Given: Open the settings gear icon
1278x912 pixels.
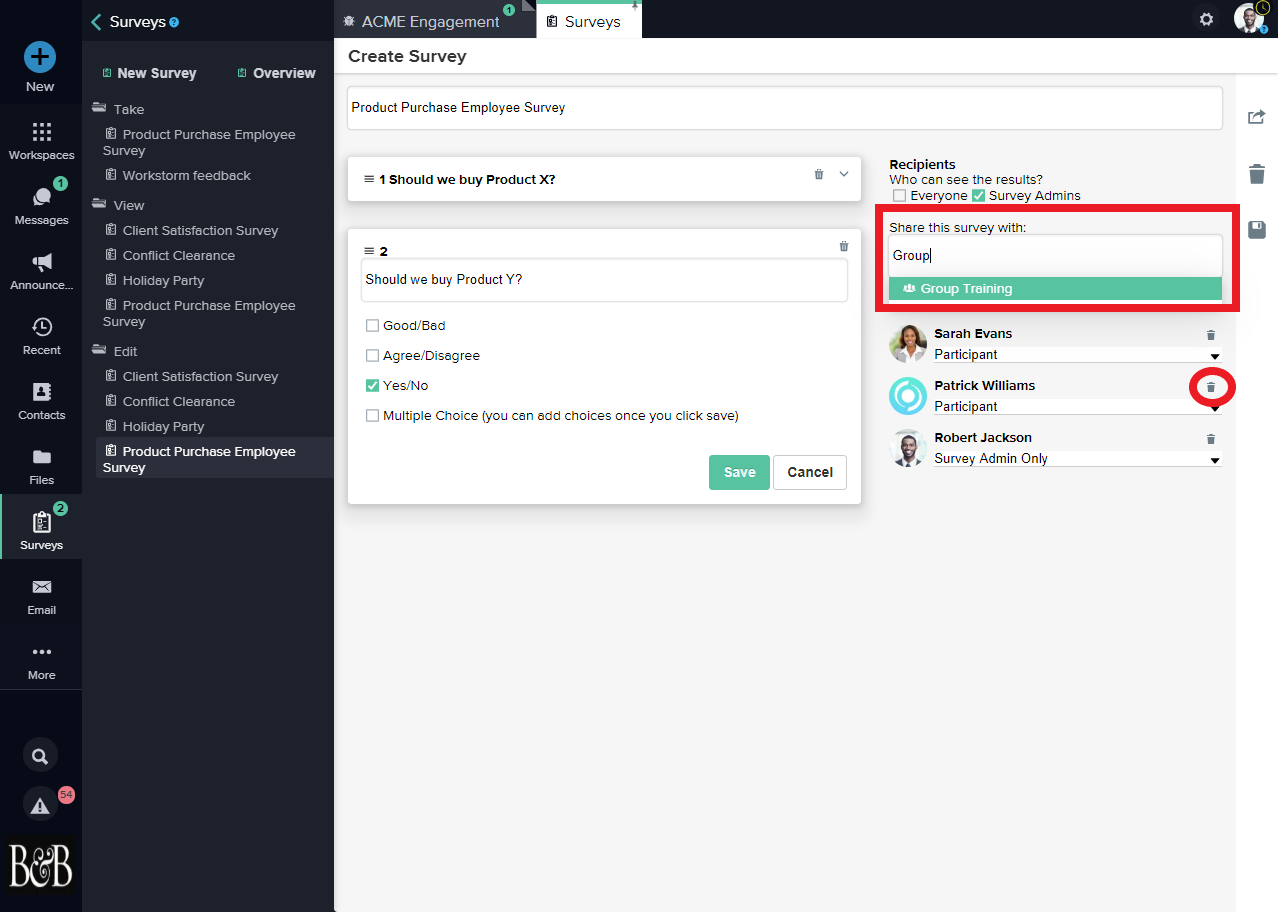Looking at the screenshot, I should coord(1207,19).
